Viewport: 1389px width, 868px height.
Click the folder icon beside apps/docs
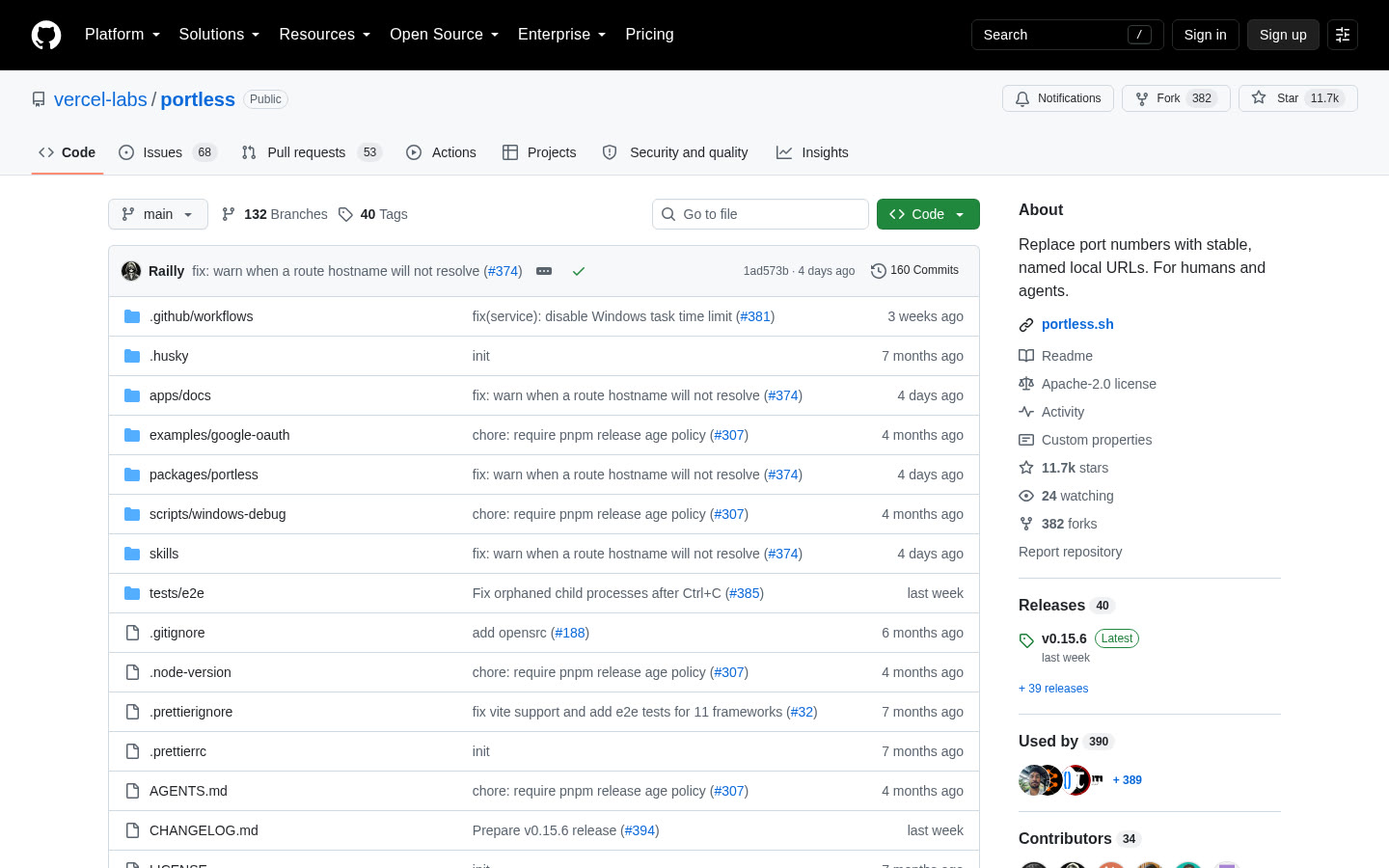(132, 395)
